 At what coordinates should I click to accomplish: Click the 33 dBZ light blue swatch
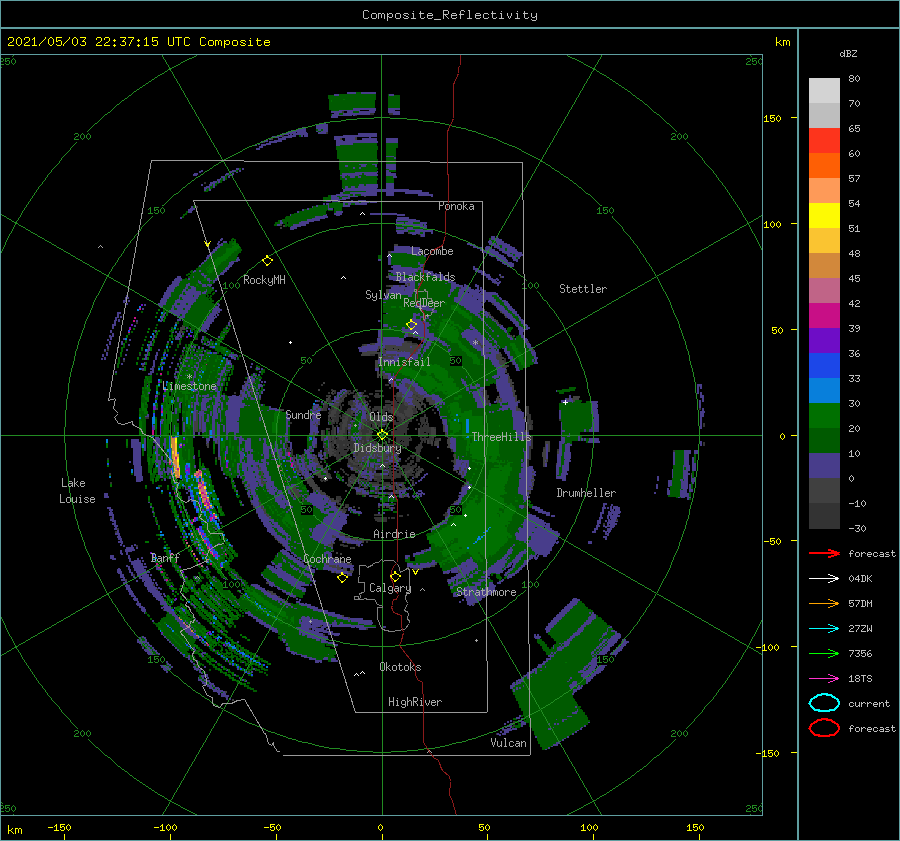point(824,391)
